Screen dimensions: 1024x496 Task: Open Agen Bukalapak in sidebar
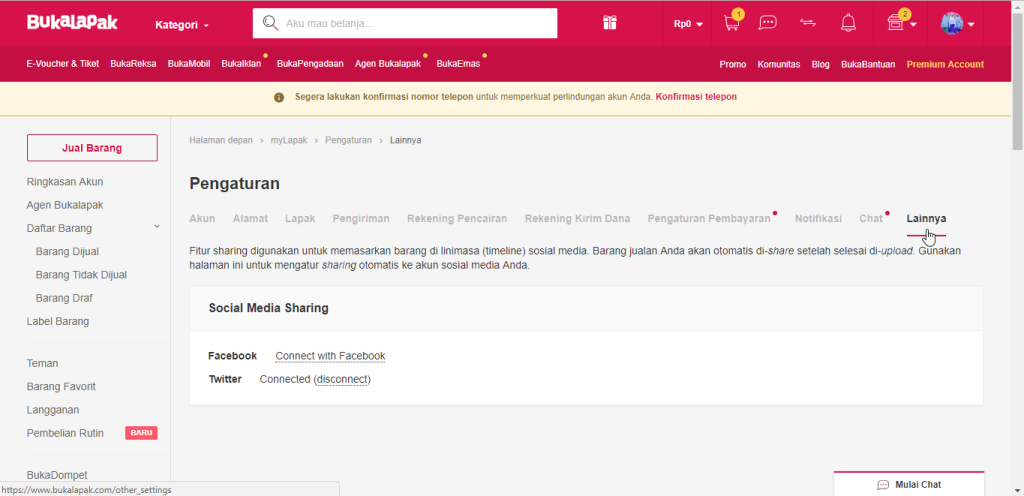pos(65,205)
